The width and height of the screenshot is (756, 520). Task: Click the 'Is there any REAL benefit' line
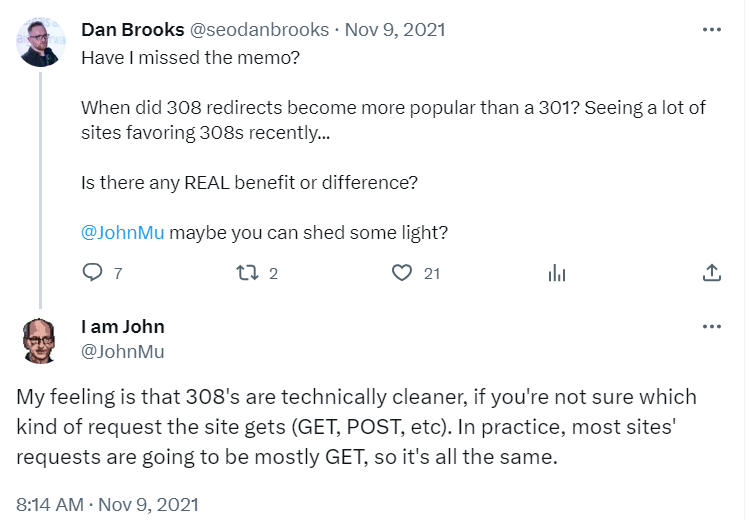point(248,182)
